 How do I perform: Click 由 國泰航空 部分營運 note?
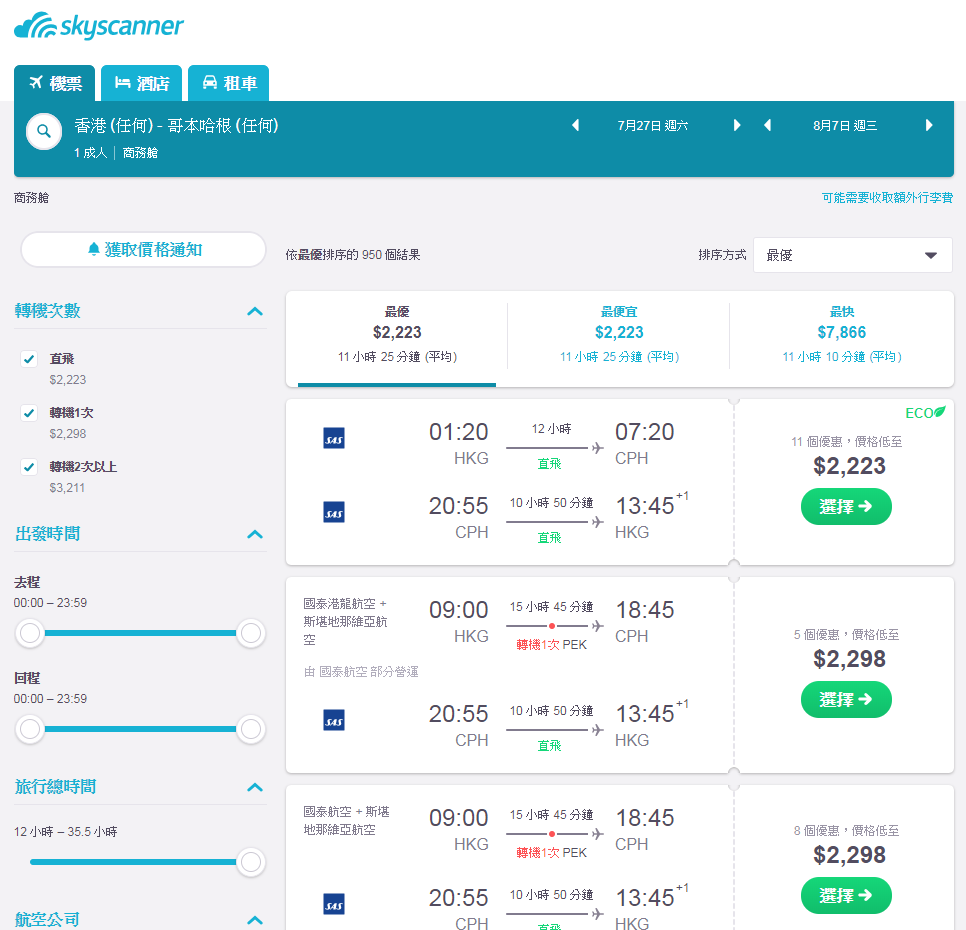tap(361, 672)
